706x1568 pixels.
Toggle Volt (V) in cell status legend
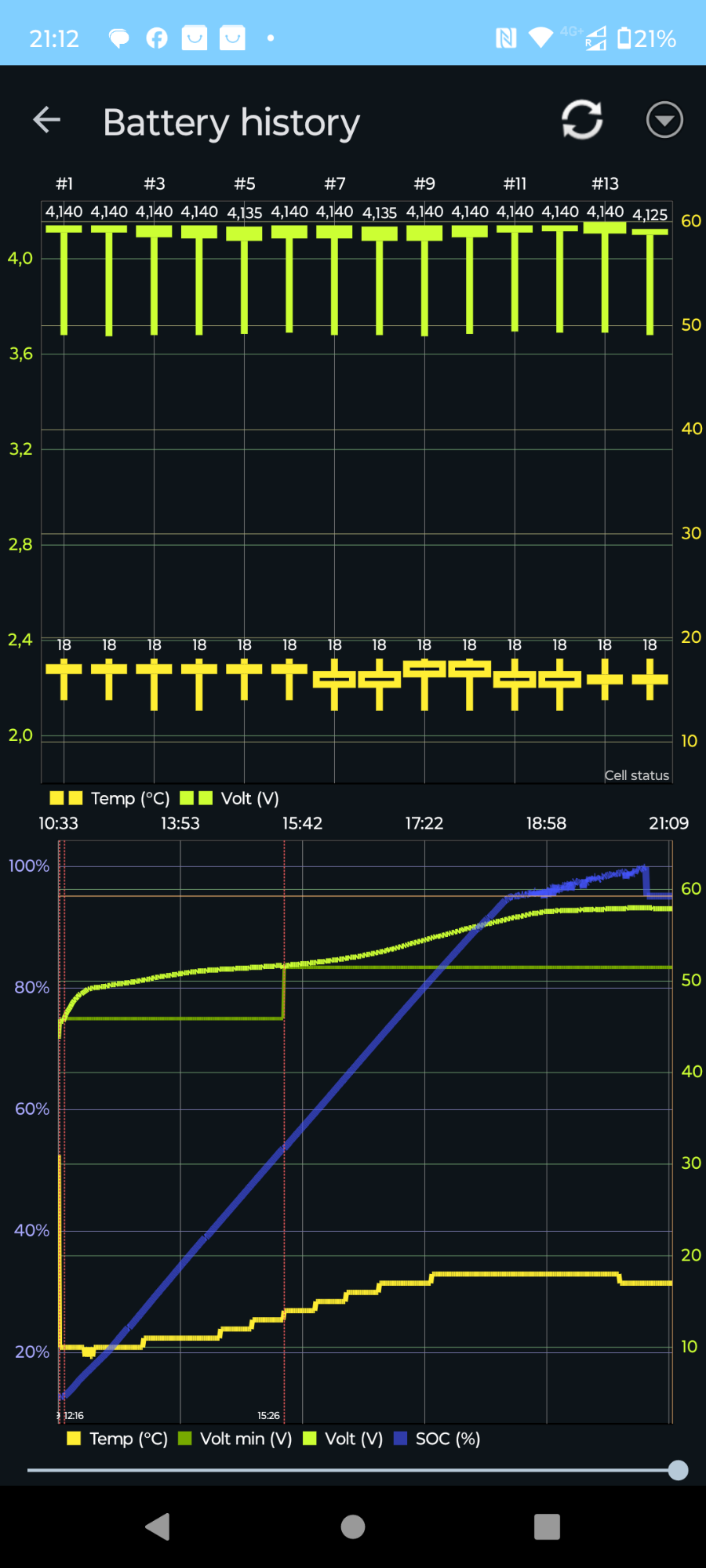coord(229,798)
